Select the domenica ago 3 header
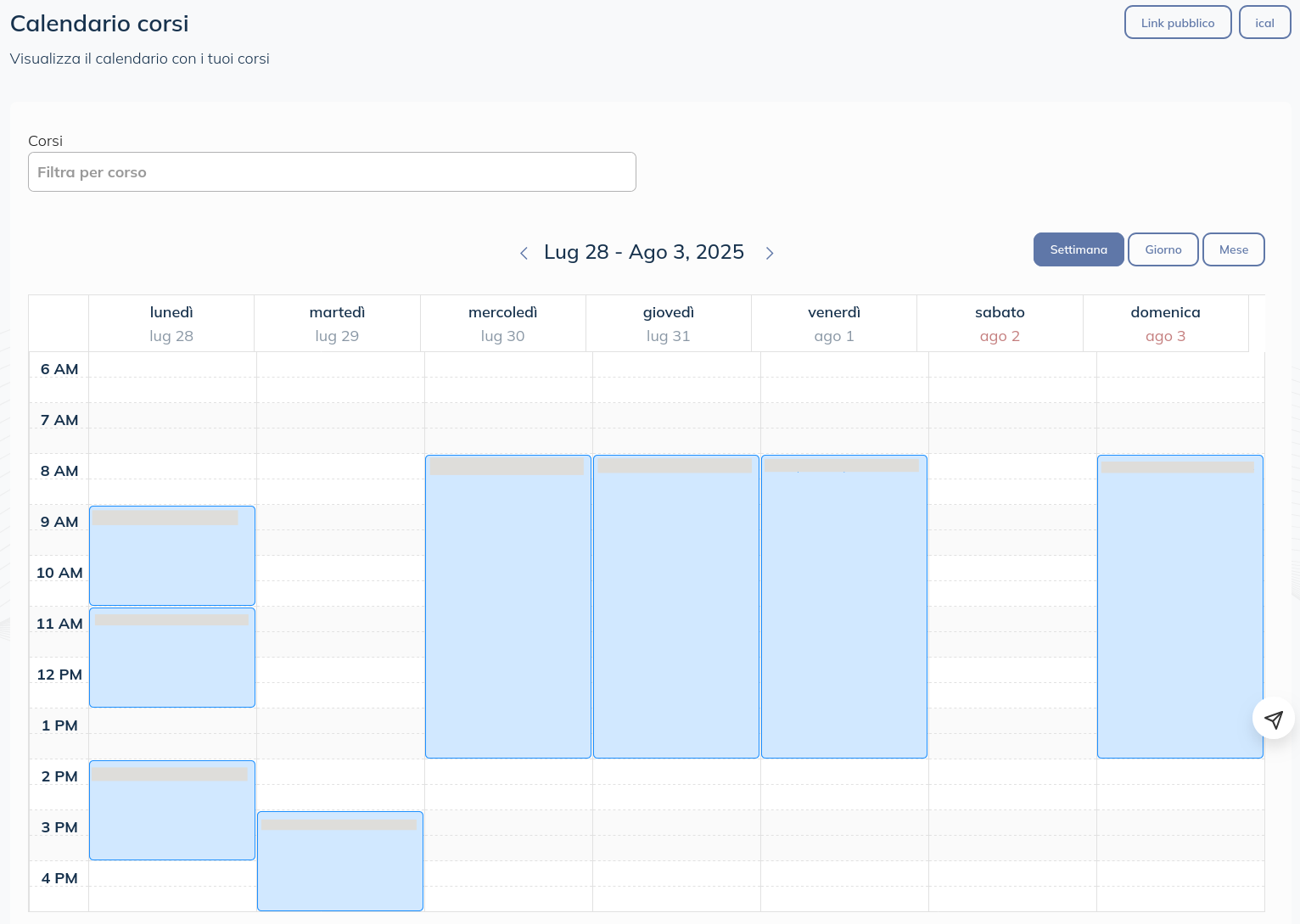This screenshot has width=1300, height=924. 1165,323
